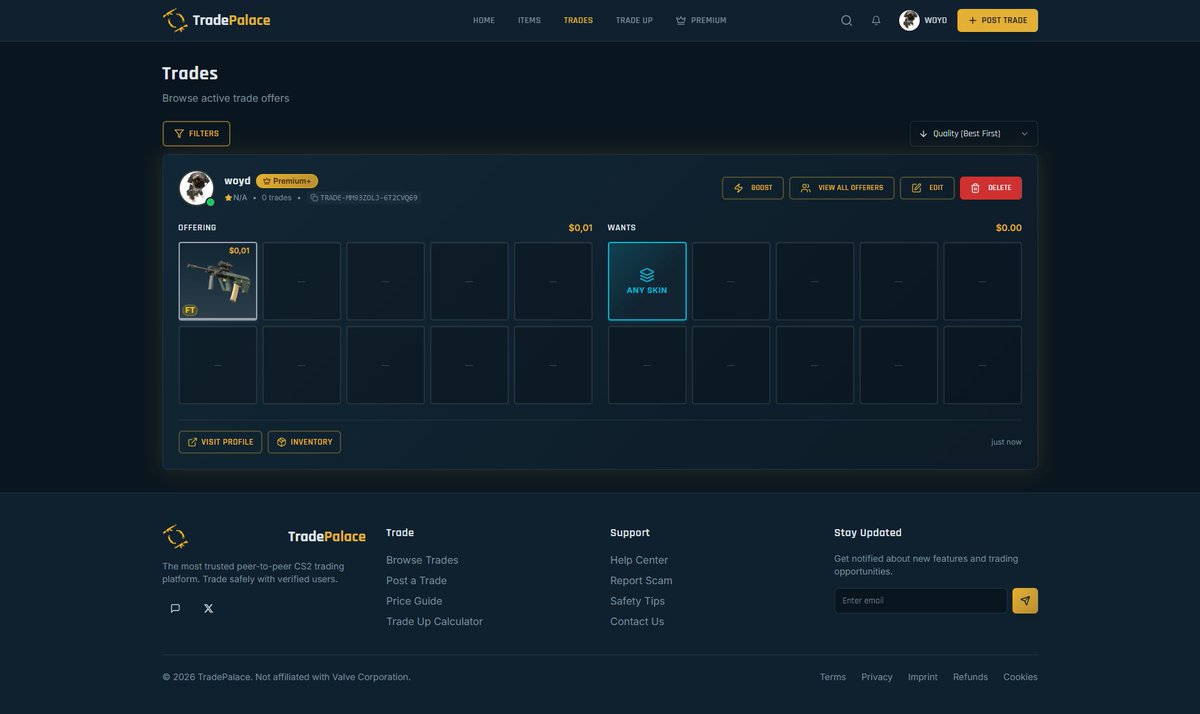Open Price Guide footer link
The image size is (1200, 714).
click(414, 601)
